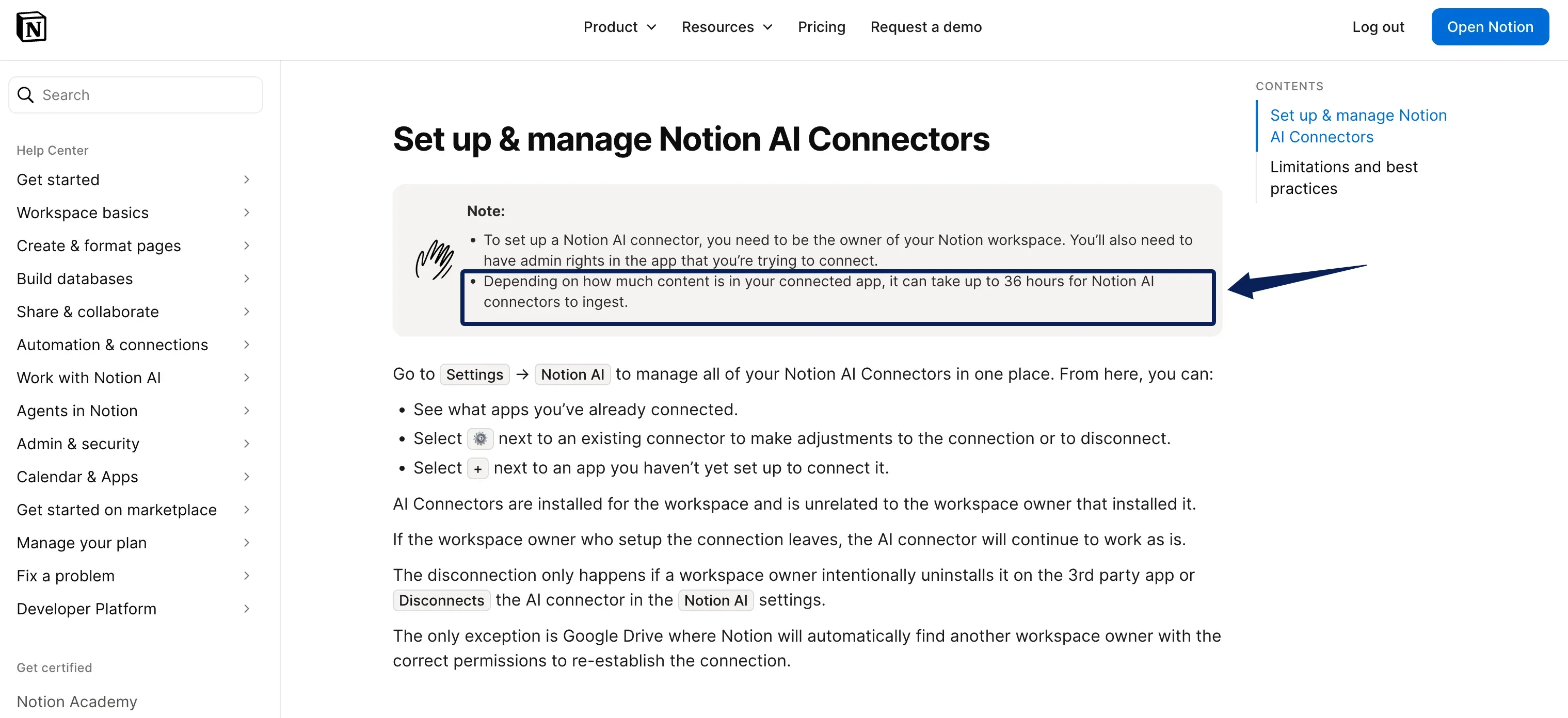Open the Product dropdown menu

click(620, 27)
